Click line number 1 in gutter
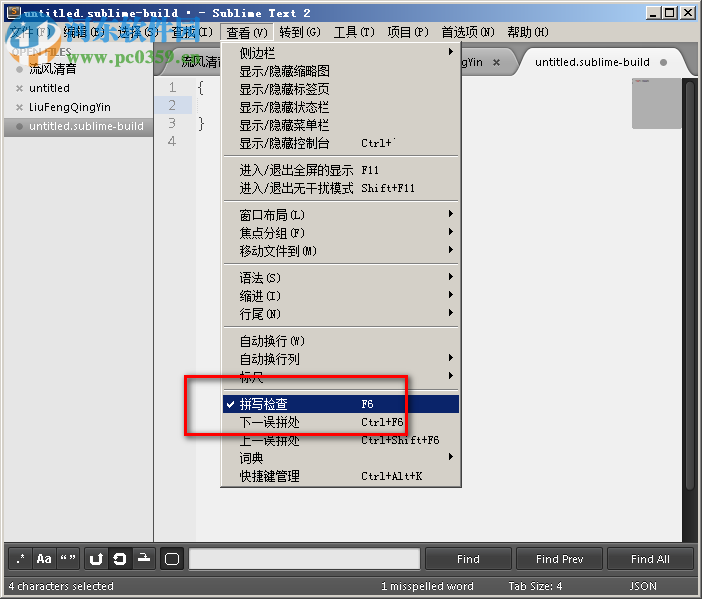 pyautogui.click(x=172, y=87)
